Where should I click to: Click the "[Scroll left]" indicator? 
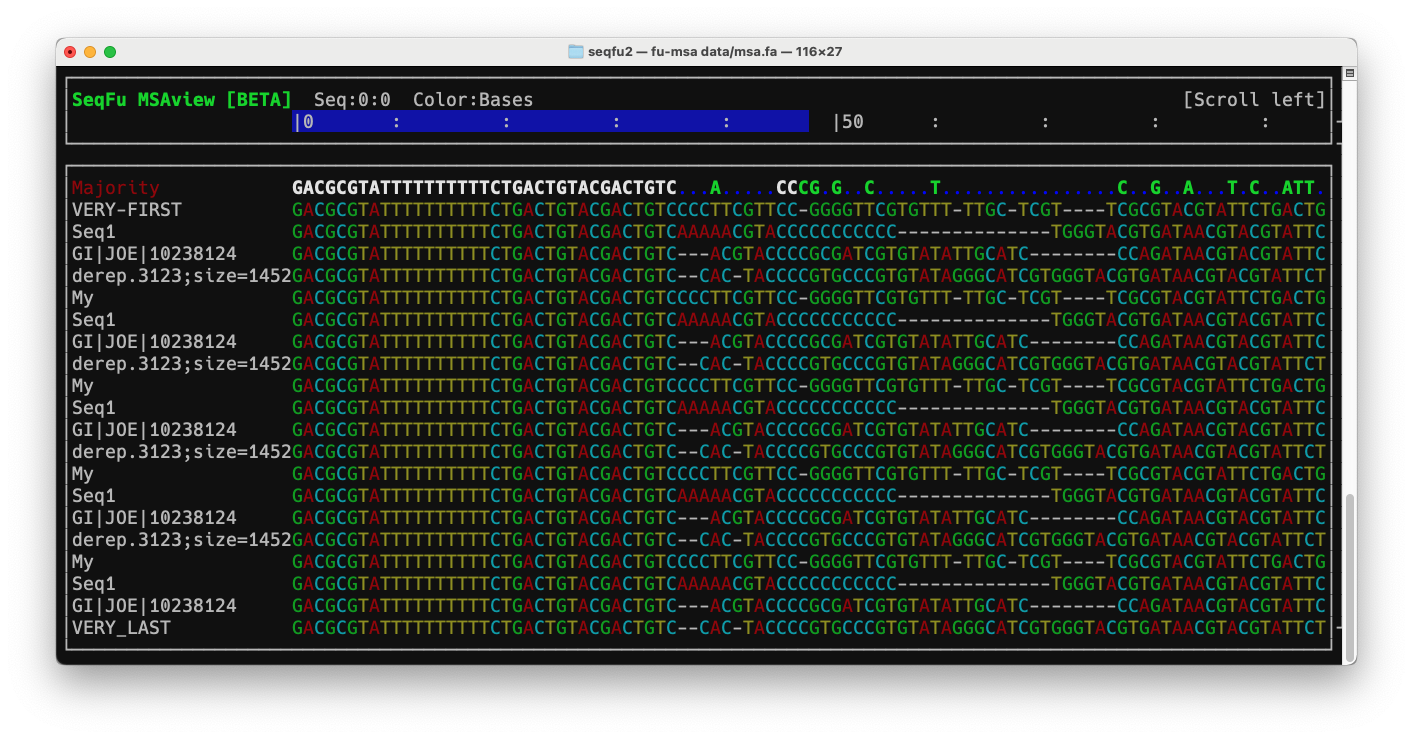pos(1254,100)
